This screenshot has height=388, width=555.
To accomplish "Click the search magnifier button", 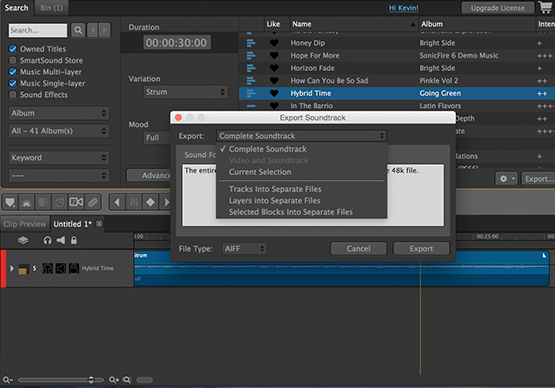I will point(78,30).
